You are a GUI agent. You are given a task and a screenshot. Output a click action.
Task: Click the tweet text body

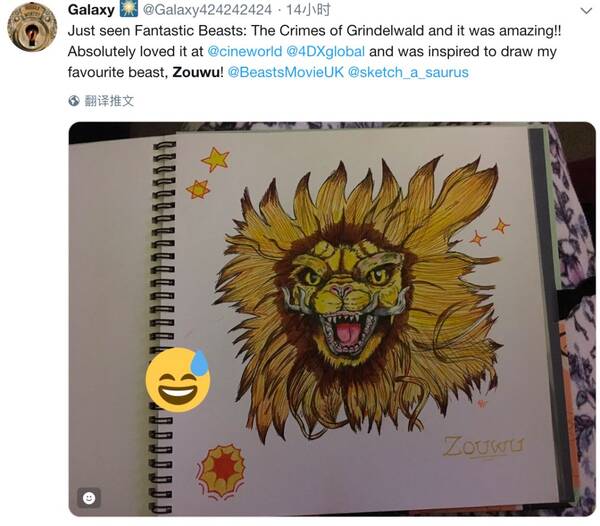click(315, 51)
